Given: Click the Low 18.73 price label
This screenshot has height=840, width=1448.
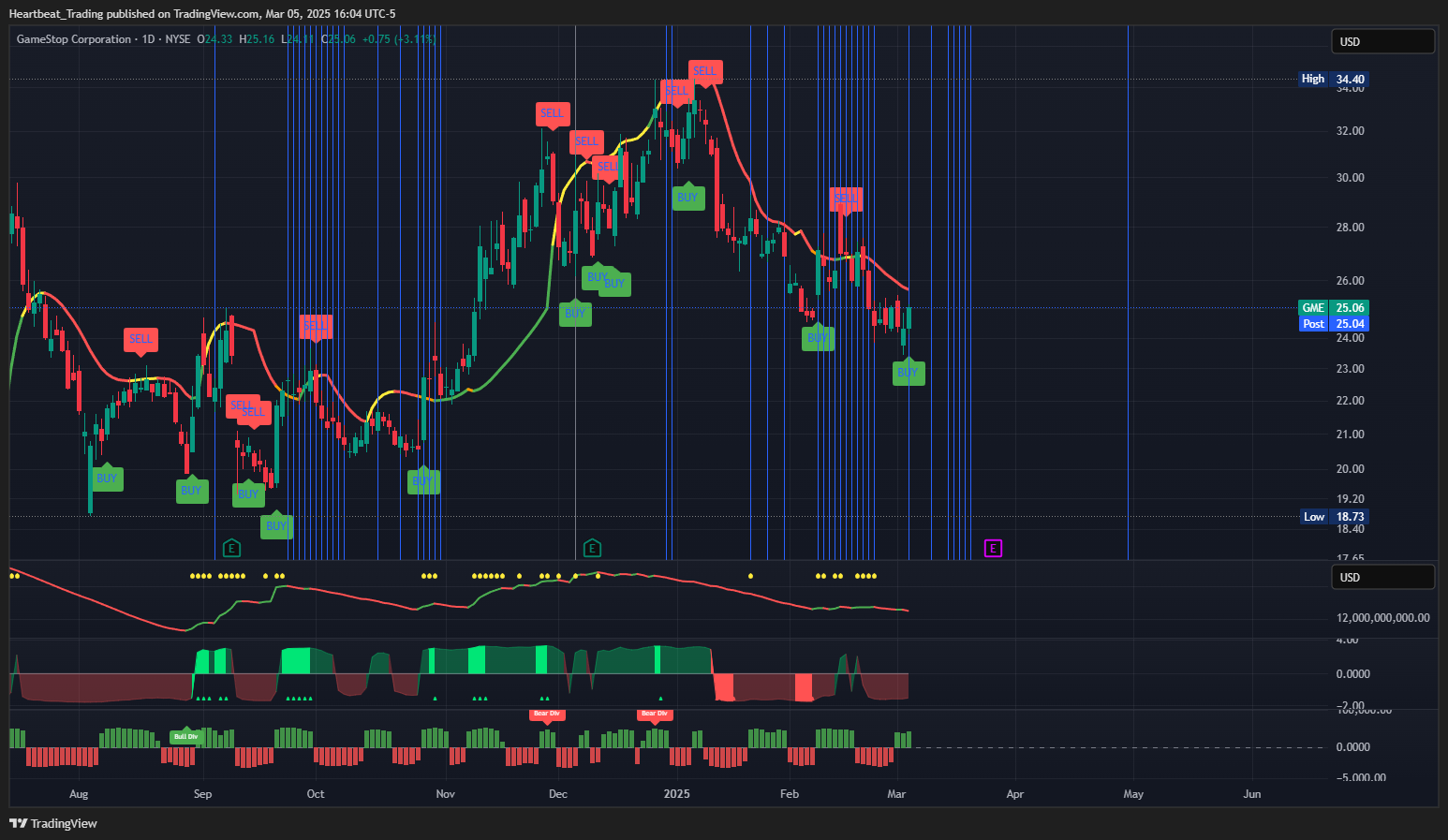Looking at the screenshot, I should click(1336, 516).
